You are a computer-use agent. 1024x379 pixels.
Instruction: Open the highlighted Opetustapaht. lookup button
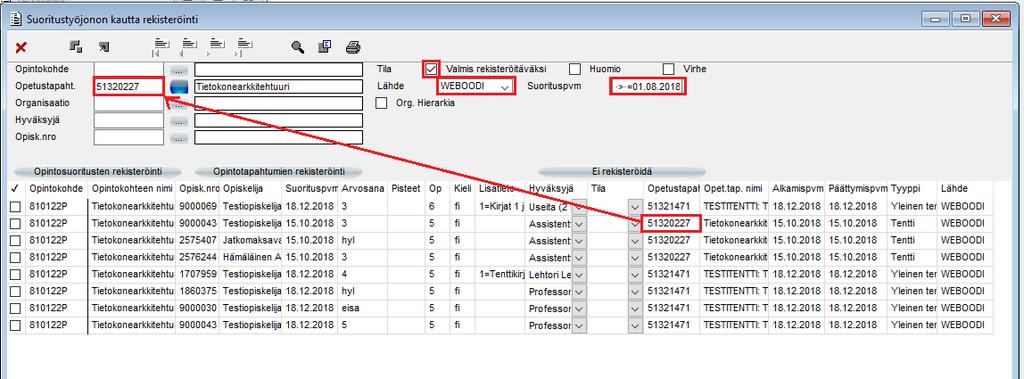[179, 86]
